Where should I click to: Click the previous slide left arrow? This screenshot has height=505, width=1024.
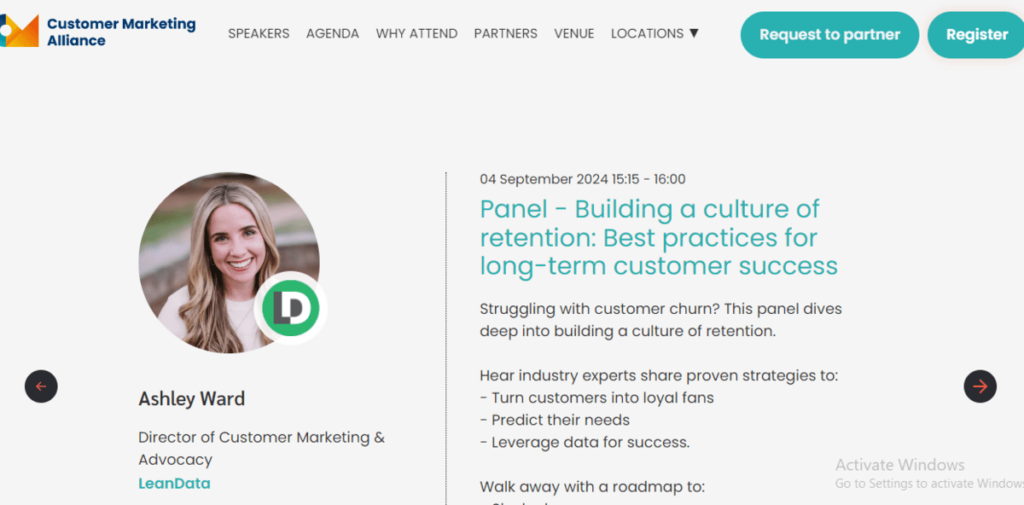point(41,386)
